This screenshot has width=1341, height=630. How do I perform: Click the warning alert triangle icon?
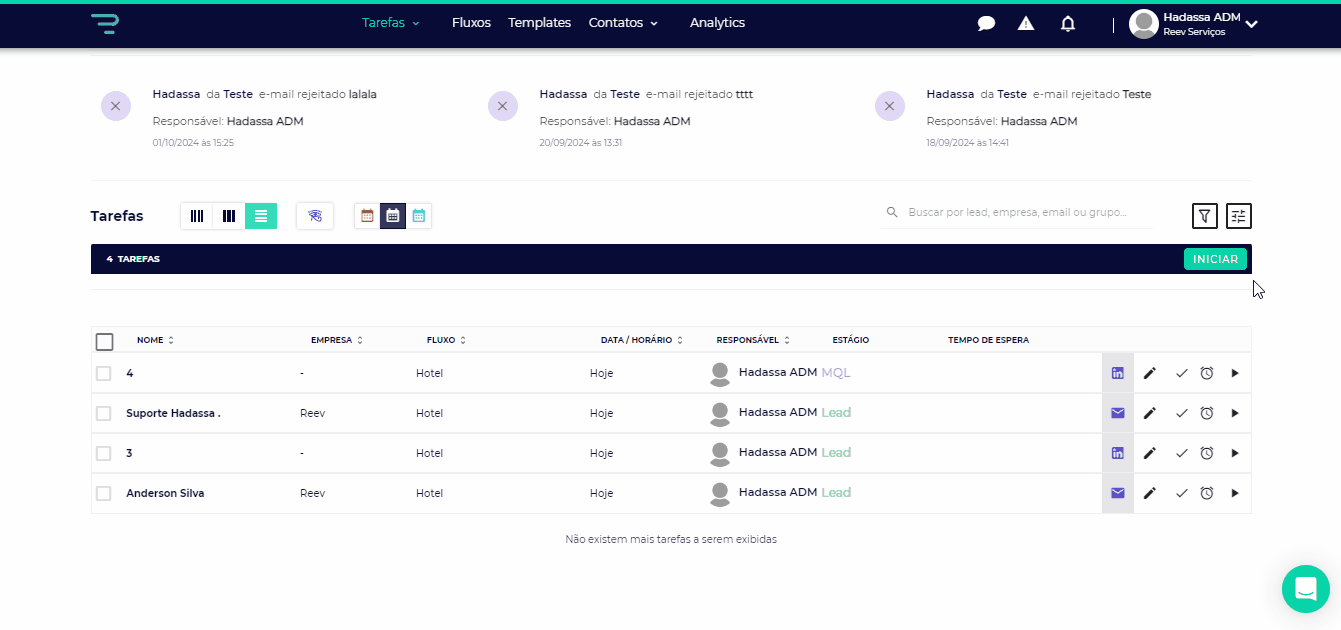1026,24
